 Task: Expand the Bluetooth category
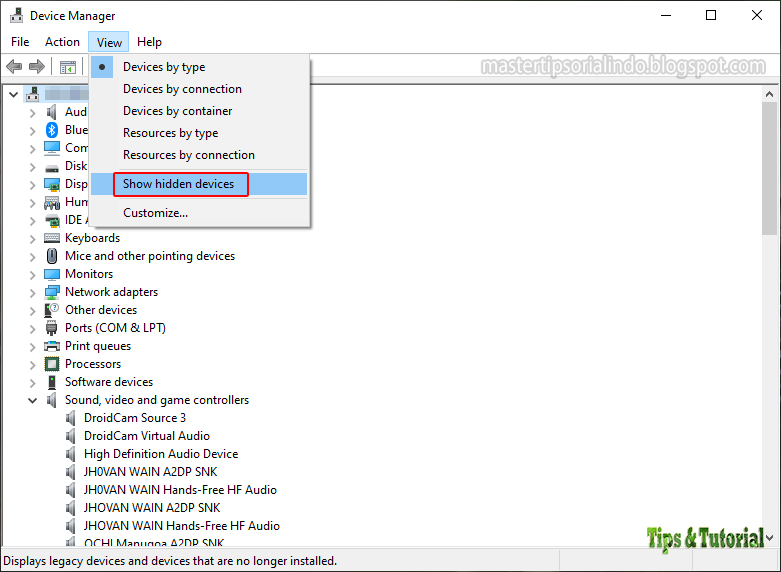32,131
